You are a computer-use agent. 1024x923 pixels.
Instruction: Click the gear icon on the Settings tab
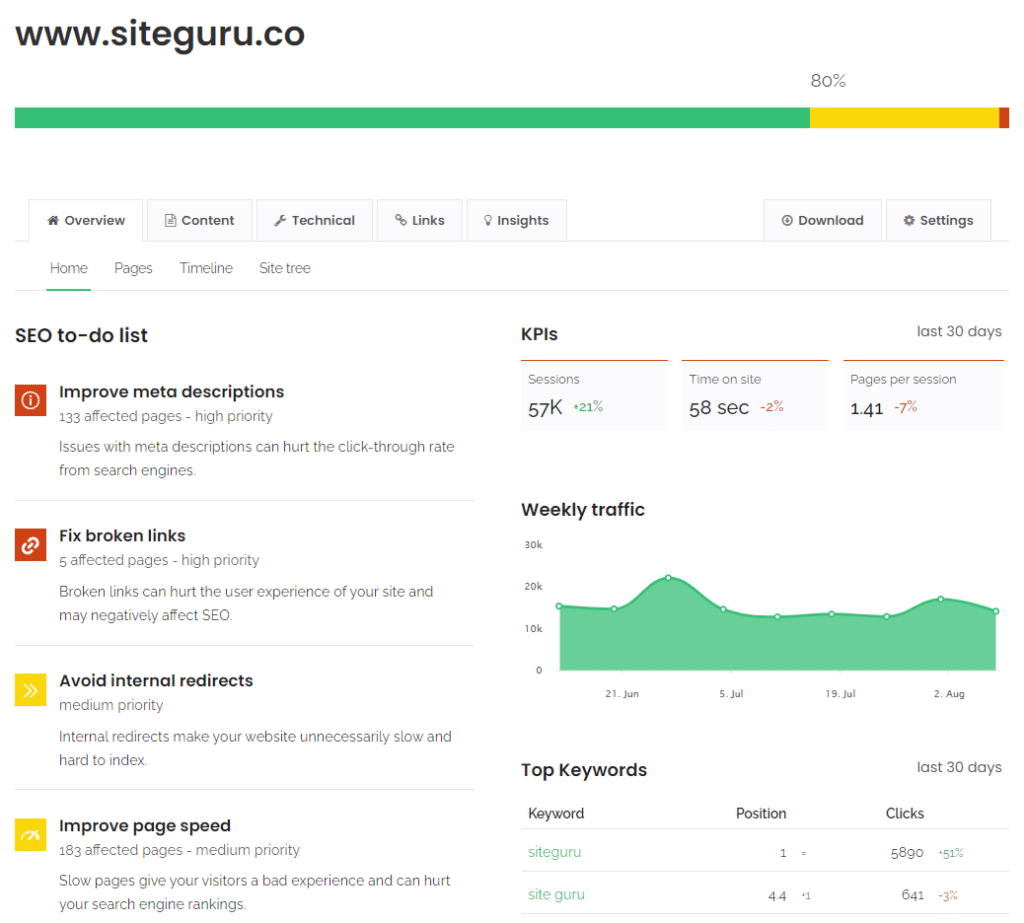click(908, 220)
